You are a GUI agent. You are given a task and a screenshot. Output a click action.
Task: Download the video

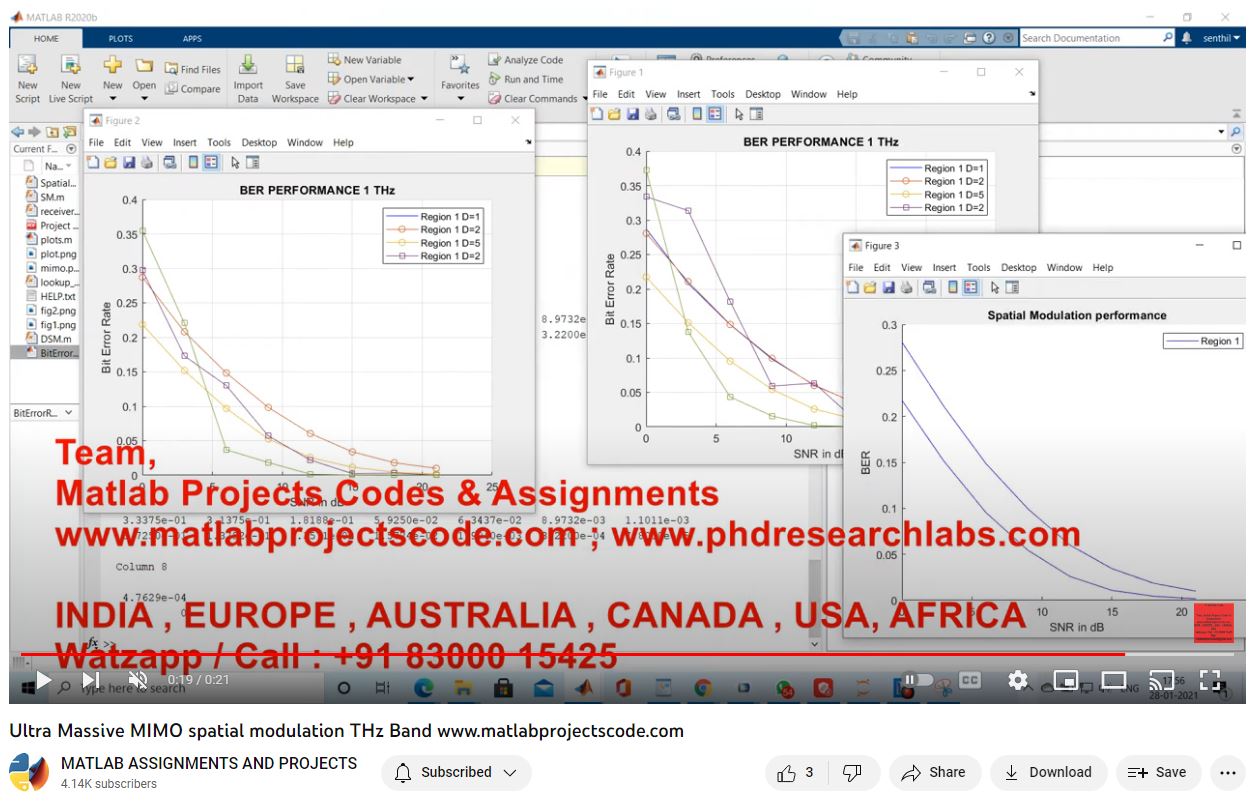tap(1048, 773)
